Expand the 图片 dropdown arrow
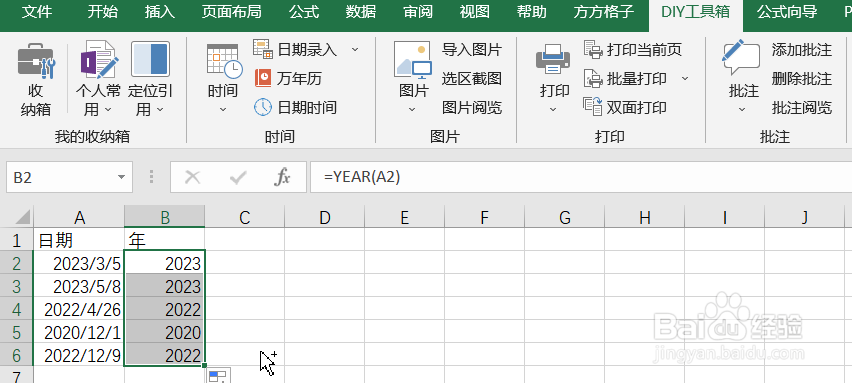The width and height of the screenshot is (852, 383). (412, 110)
